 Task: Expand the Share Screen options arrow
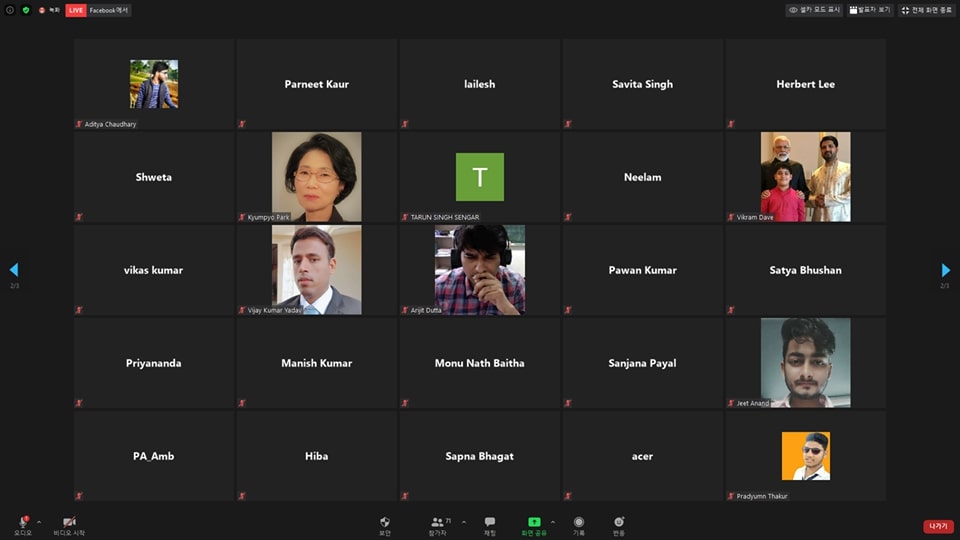pos(553,522)
